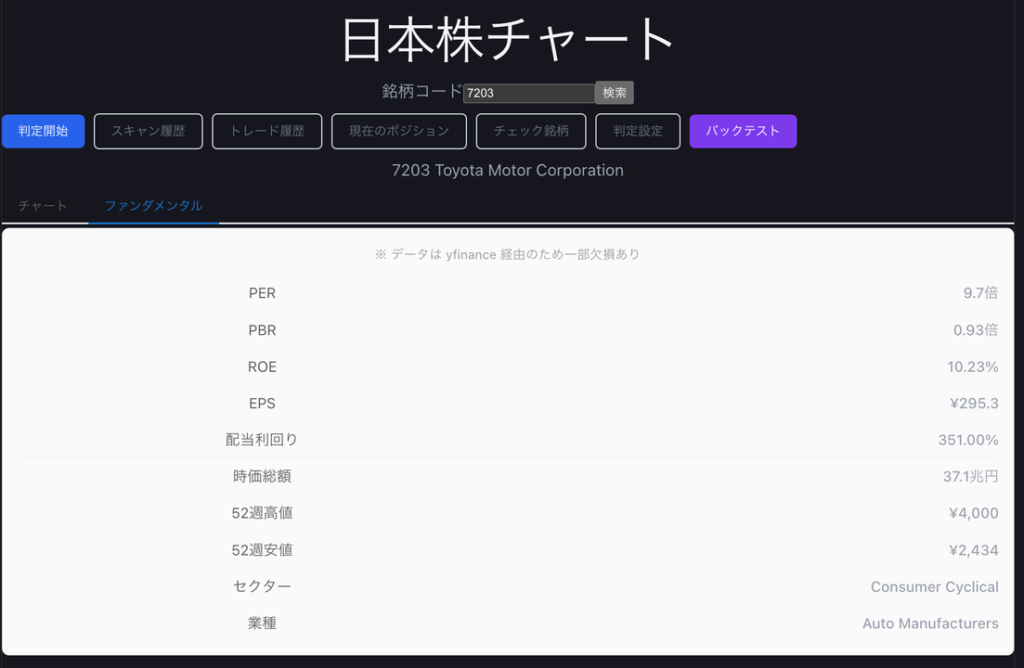Select the 7203 Toyota Motor Corporation heading

click(507, 170)
